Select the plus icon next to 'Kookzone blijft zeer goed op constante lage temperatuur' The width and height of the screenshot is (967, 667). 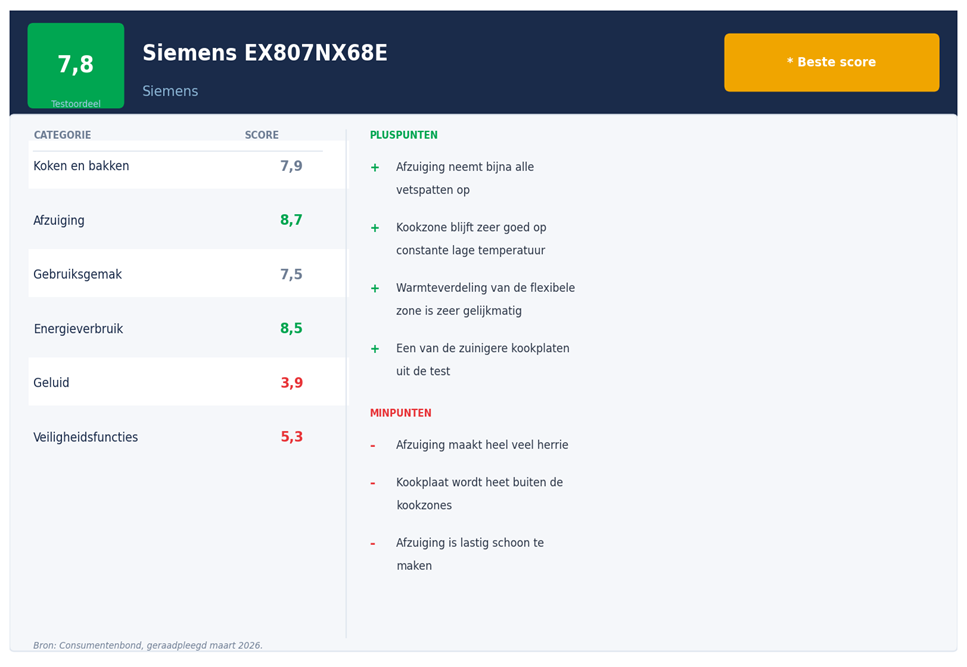[x=376, y=228]
